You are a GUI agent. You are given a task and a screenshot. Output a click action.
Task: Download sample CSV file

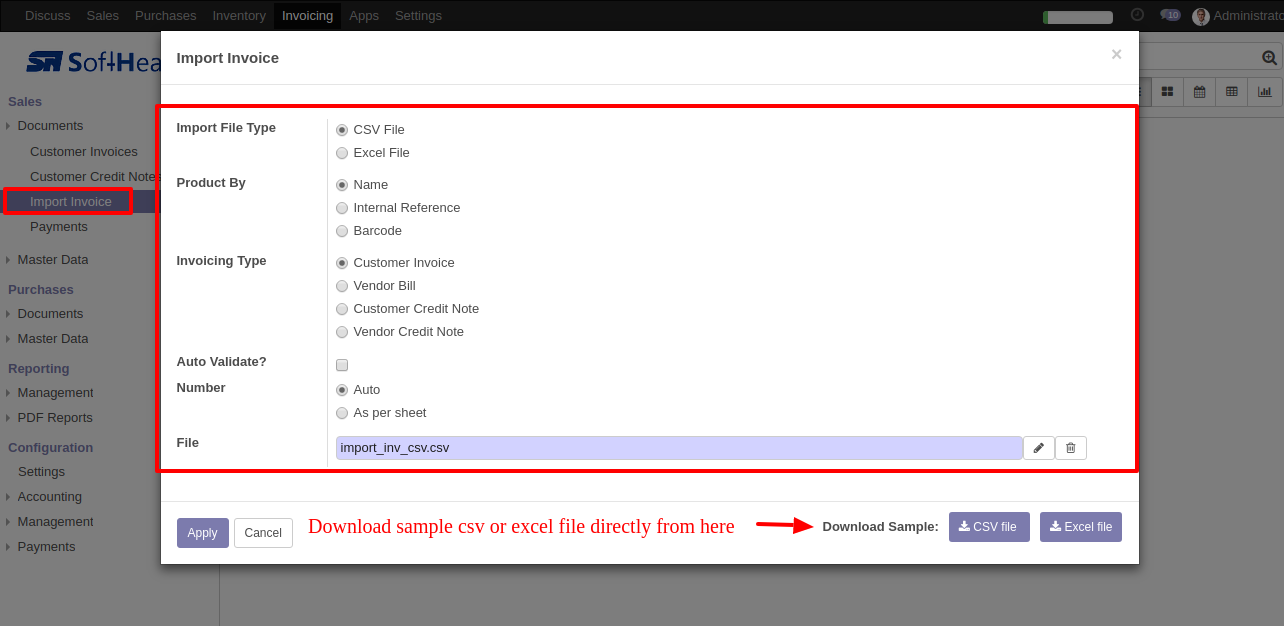click(x=989, y=527)
